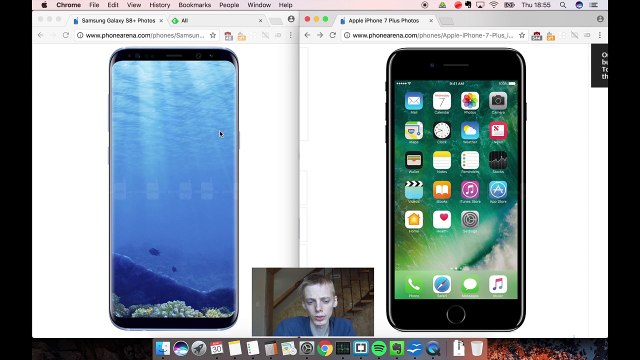This screenshot has width=640, height=360.
Task: Switch to Samsung Galaxy S8+ Photos tab
Action: [x=118, y=20]
